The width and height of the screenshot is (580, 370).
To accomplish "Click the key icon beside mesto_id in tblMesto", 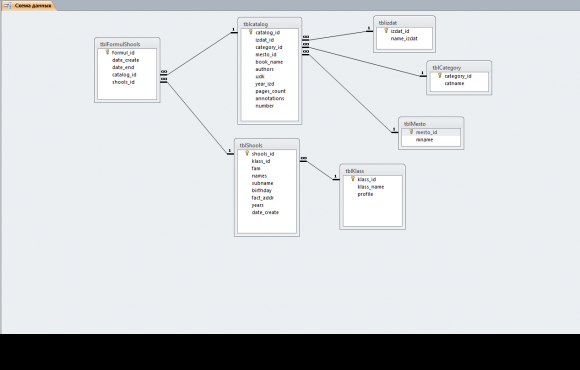I will (x=411, y=132).
